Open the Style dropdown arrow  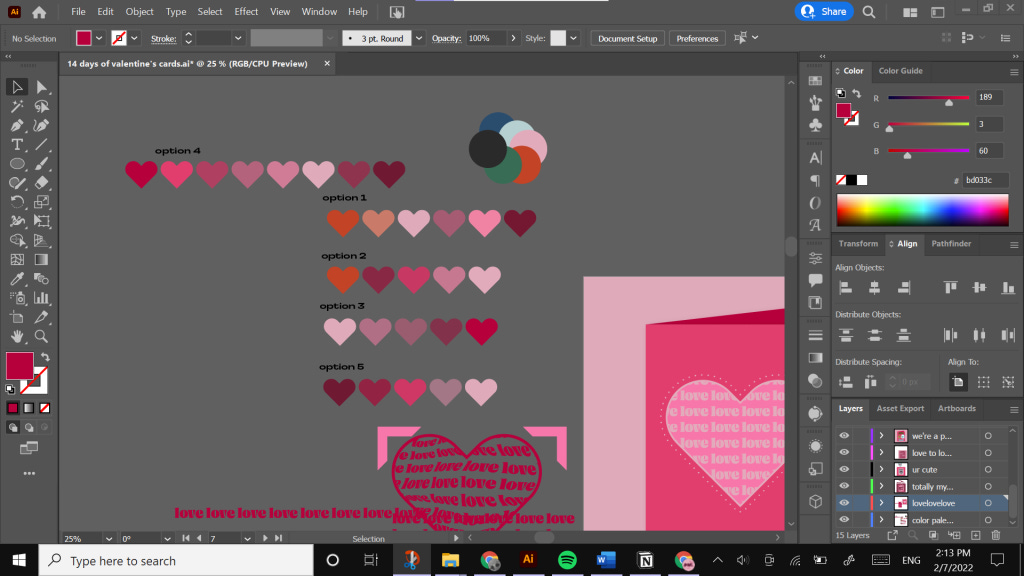click(x=573, y=39)
